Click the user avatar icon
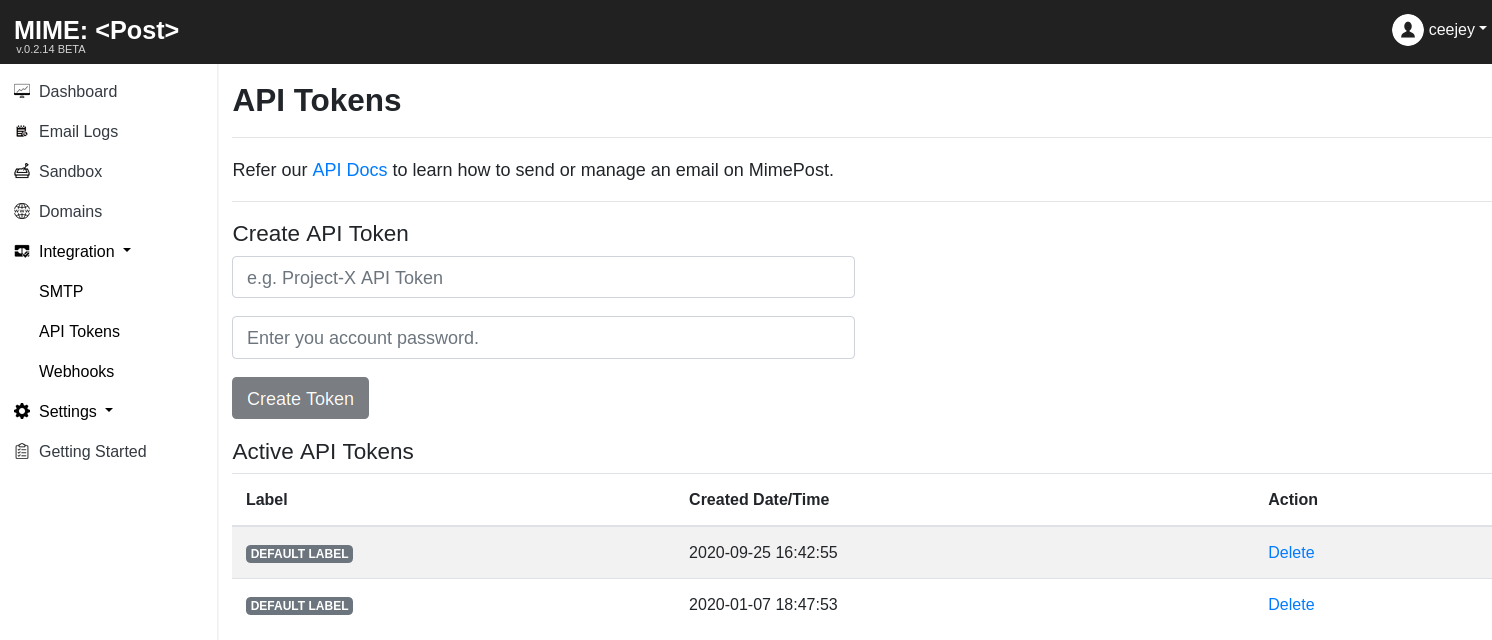This screenshot has width=1492, height=640. click(1408, 30)
